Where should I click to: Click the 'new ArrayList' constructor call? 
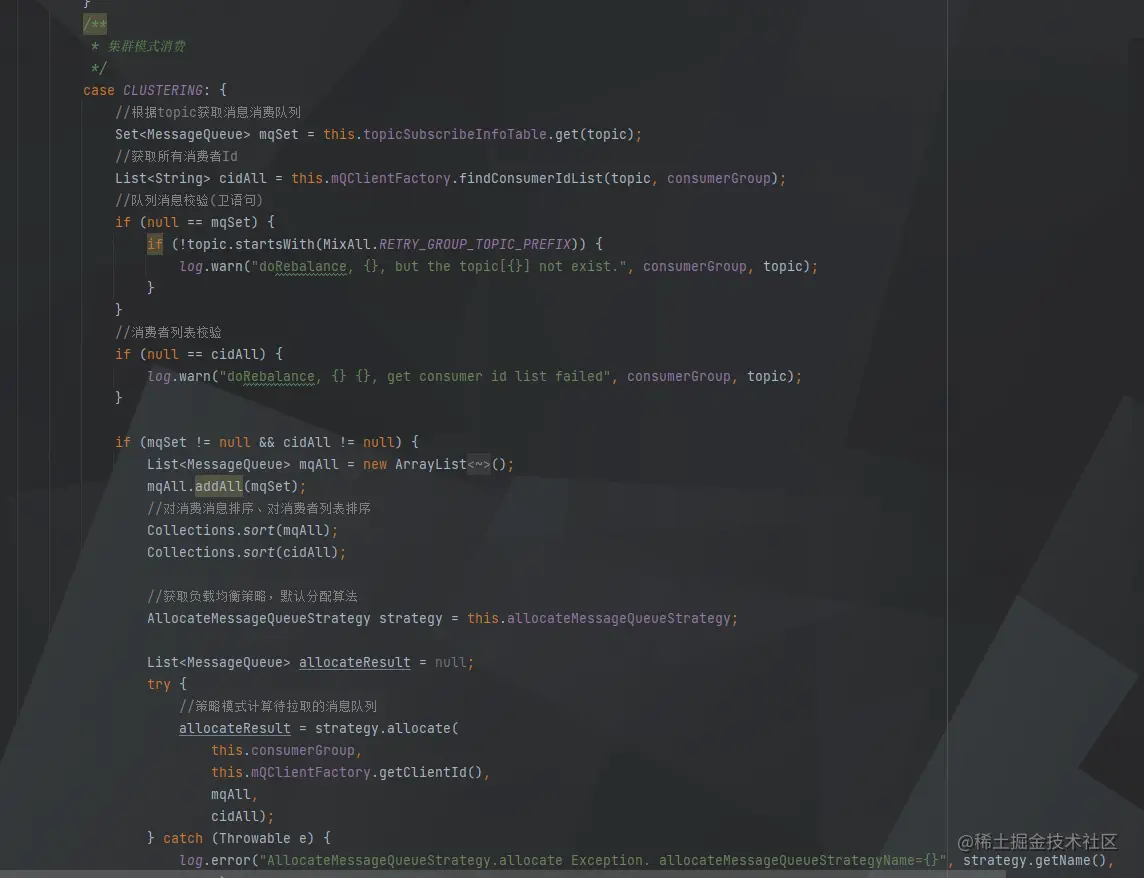click(x=414, y=464)
